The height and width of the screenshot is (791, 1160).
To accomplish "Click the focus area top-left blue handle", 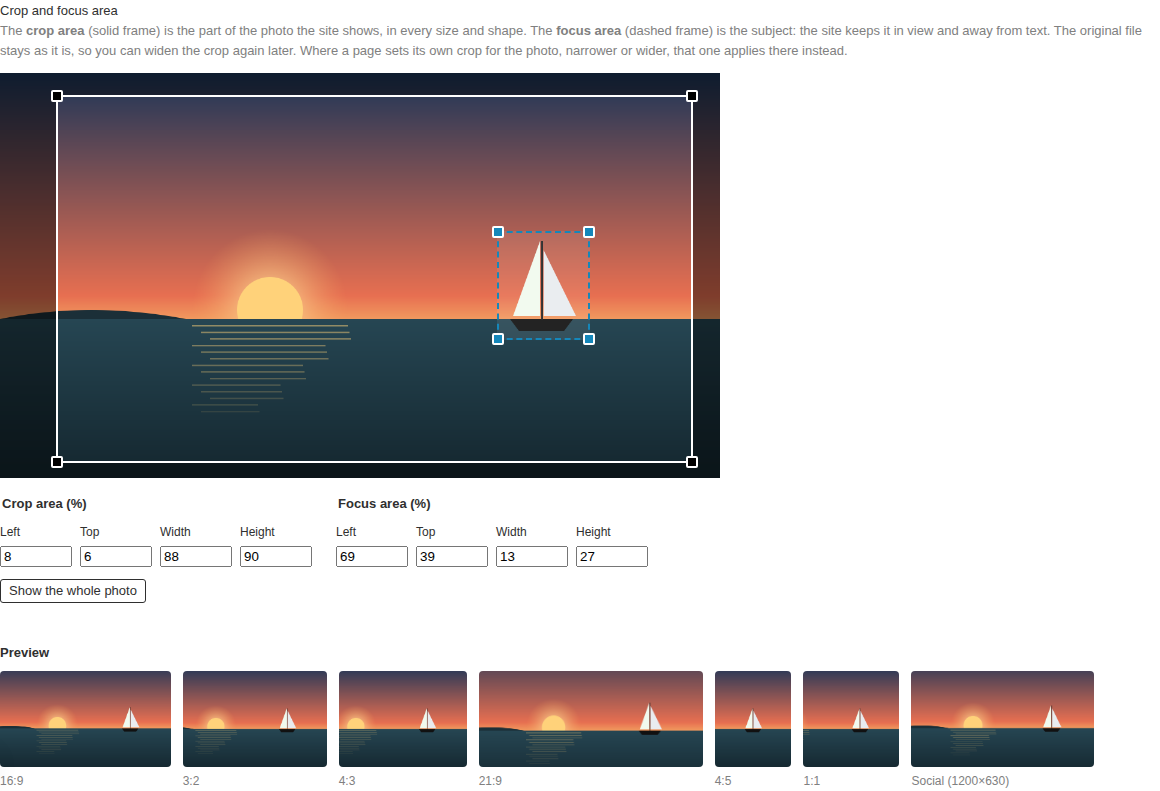I will click(x=498, y=232).
